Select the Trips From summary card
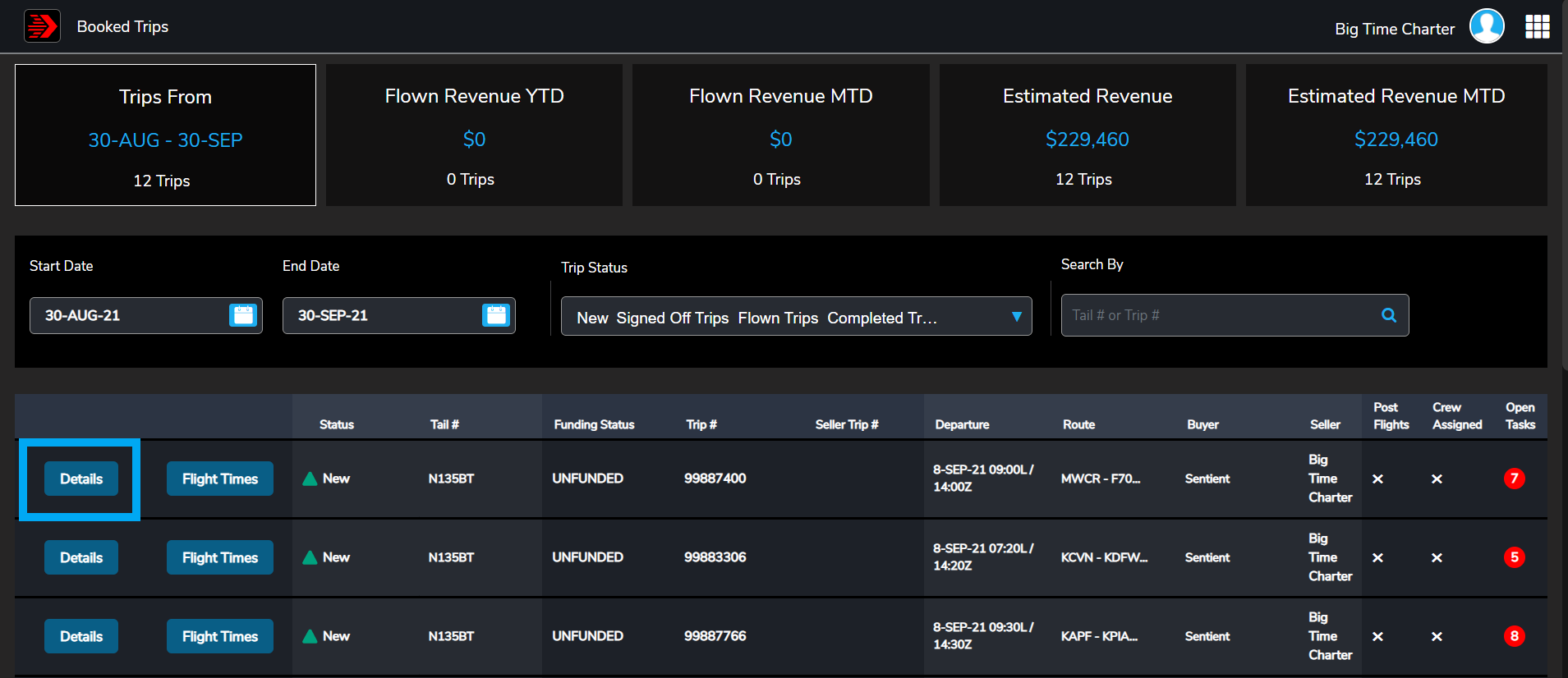 tap(165, 135)
